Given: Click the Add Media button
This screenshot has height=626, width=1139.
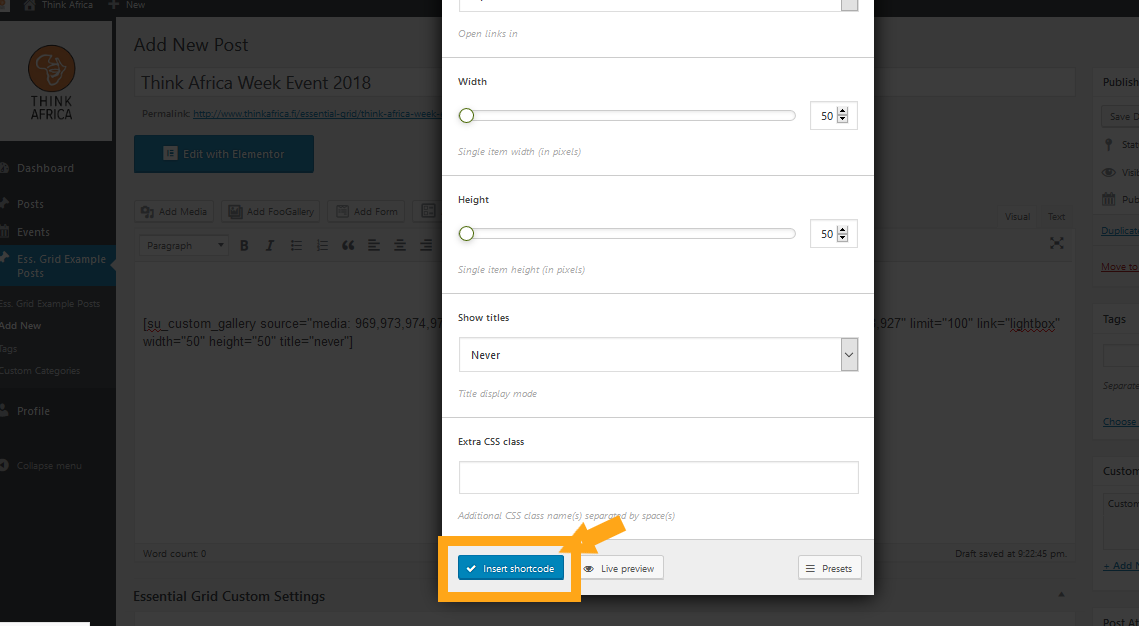Looking at the screenshot, I should coord(174,211).
